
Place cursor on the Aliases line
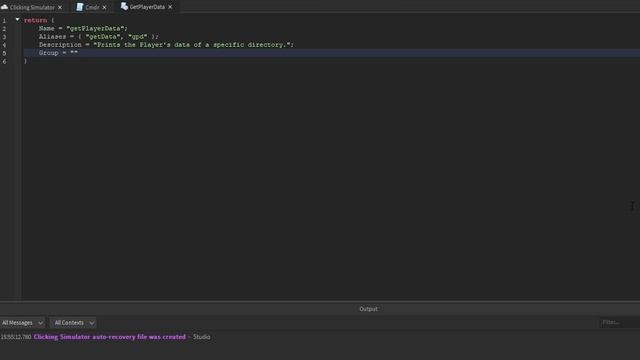click(98, 36)
